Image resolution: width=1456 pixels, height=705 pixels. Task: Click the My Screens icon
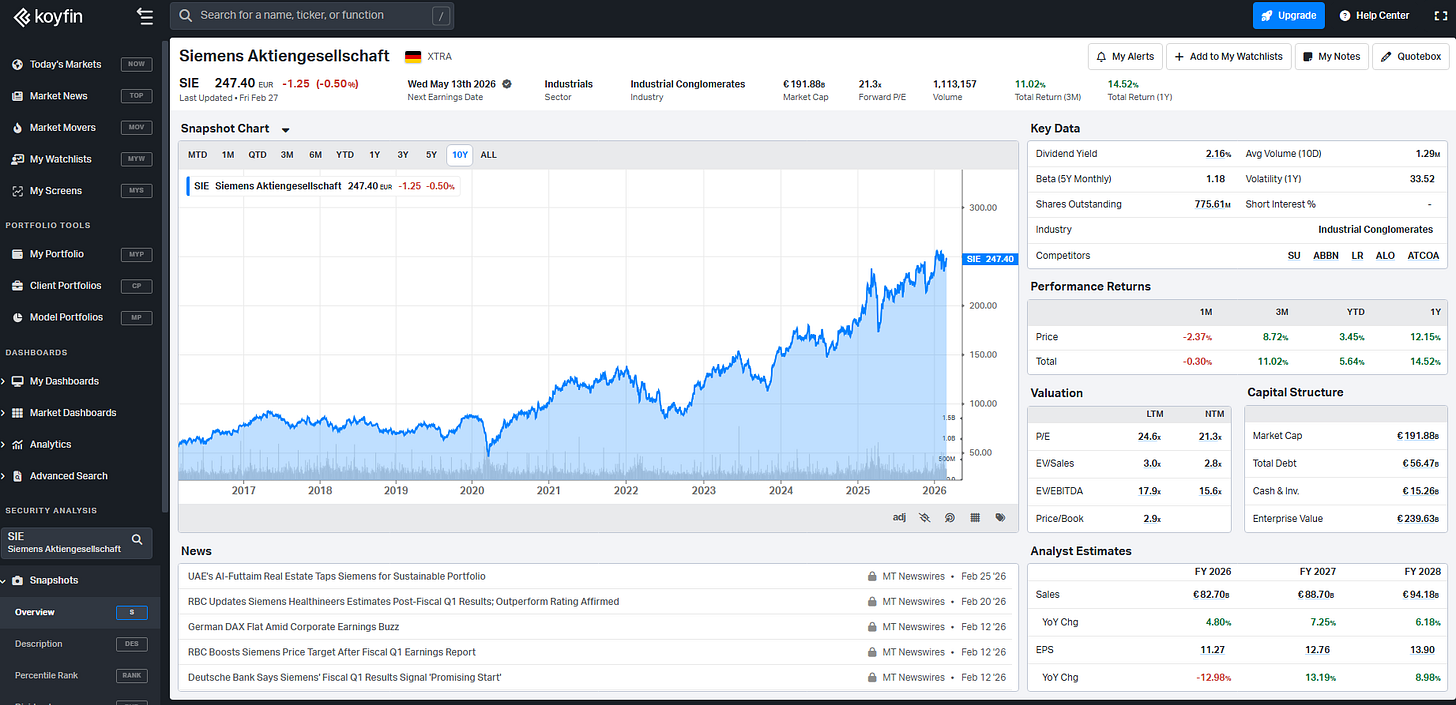(17, 191)
